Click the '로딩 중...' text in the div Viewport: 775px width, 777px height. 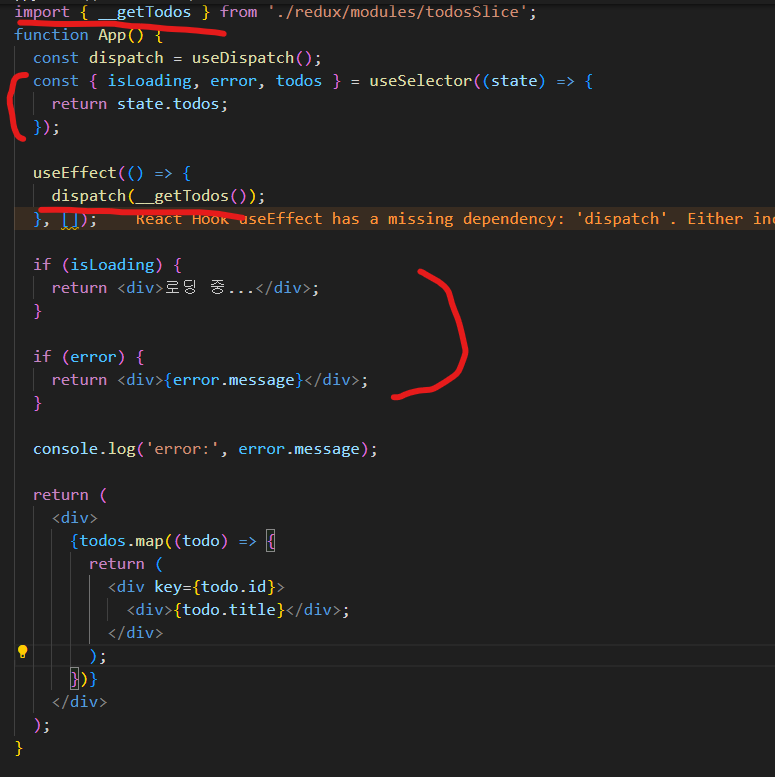209,288
